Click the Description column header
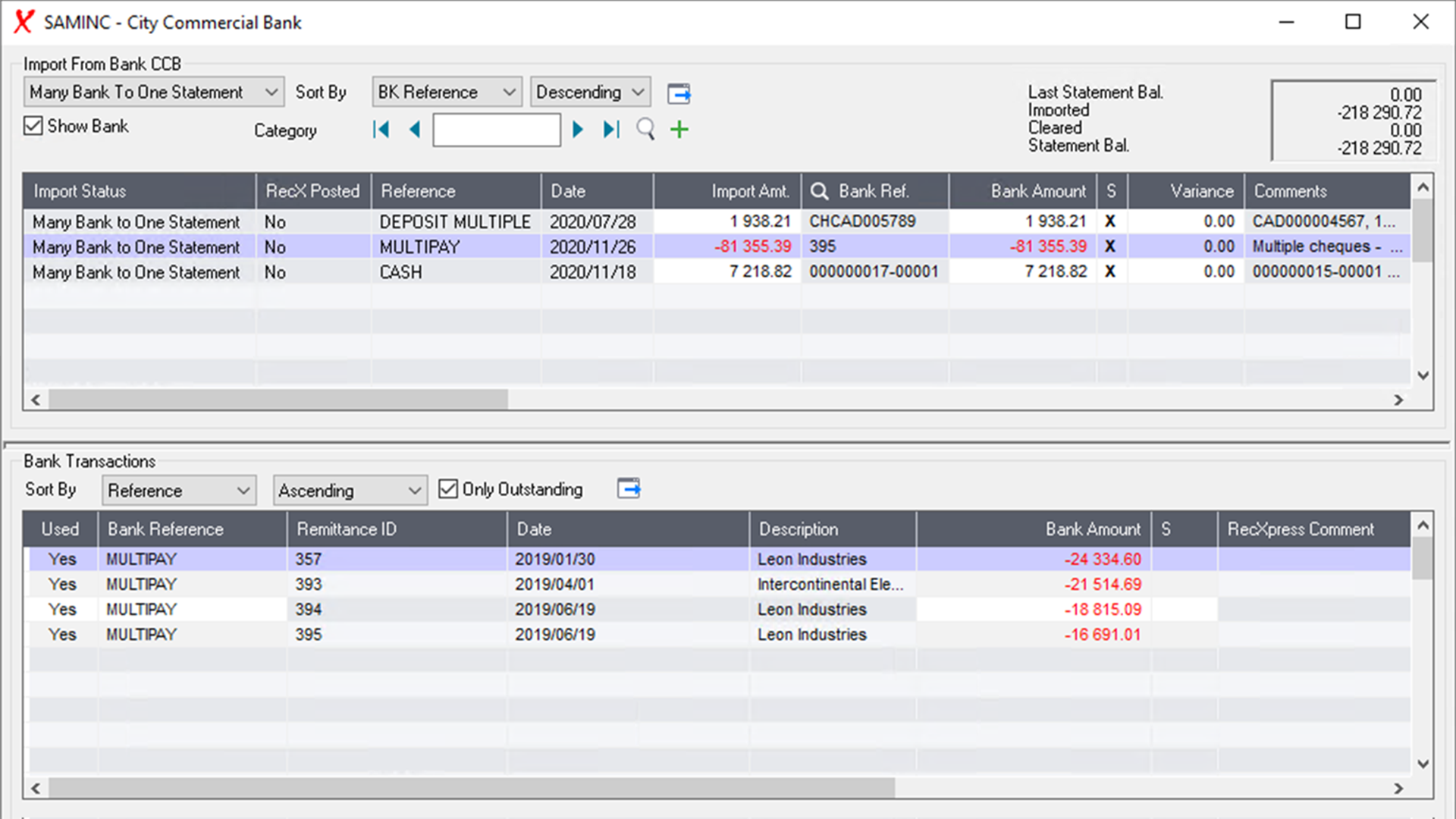This screenshot has height=819, width=1456. click(x=833, y=529)
